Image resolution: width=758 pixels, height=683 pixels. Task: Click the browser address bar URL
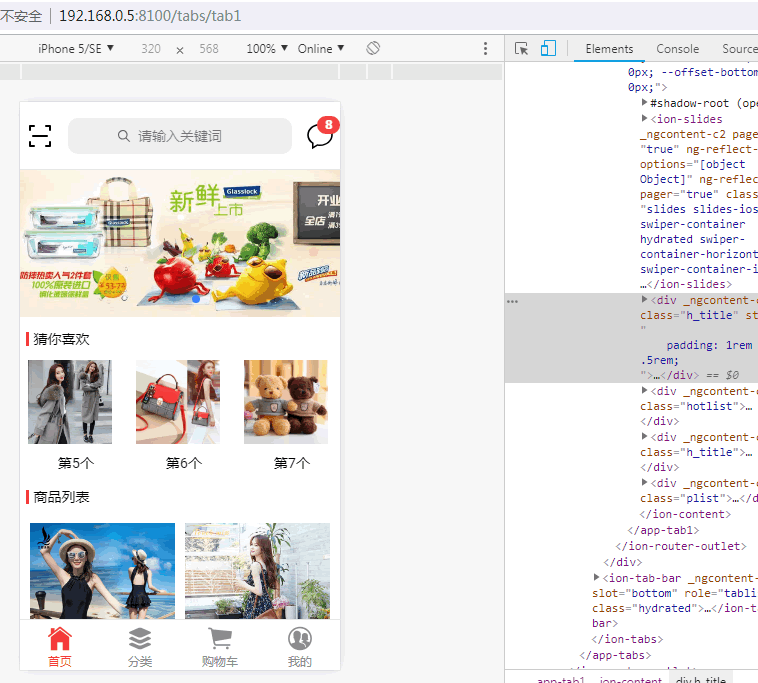pos(150,16)
